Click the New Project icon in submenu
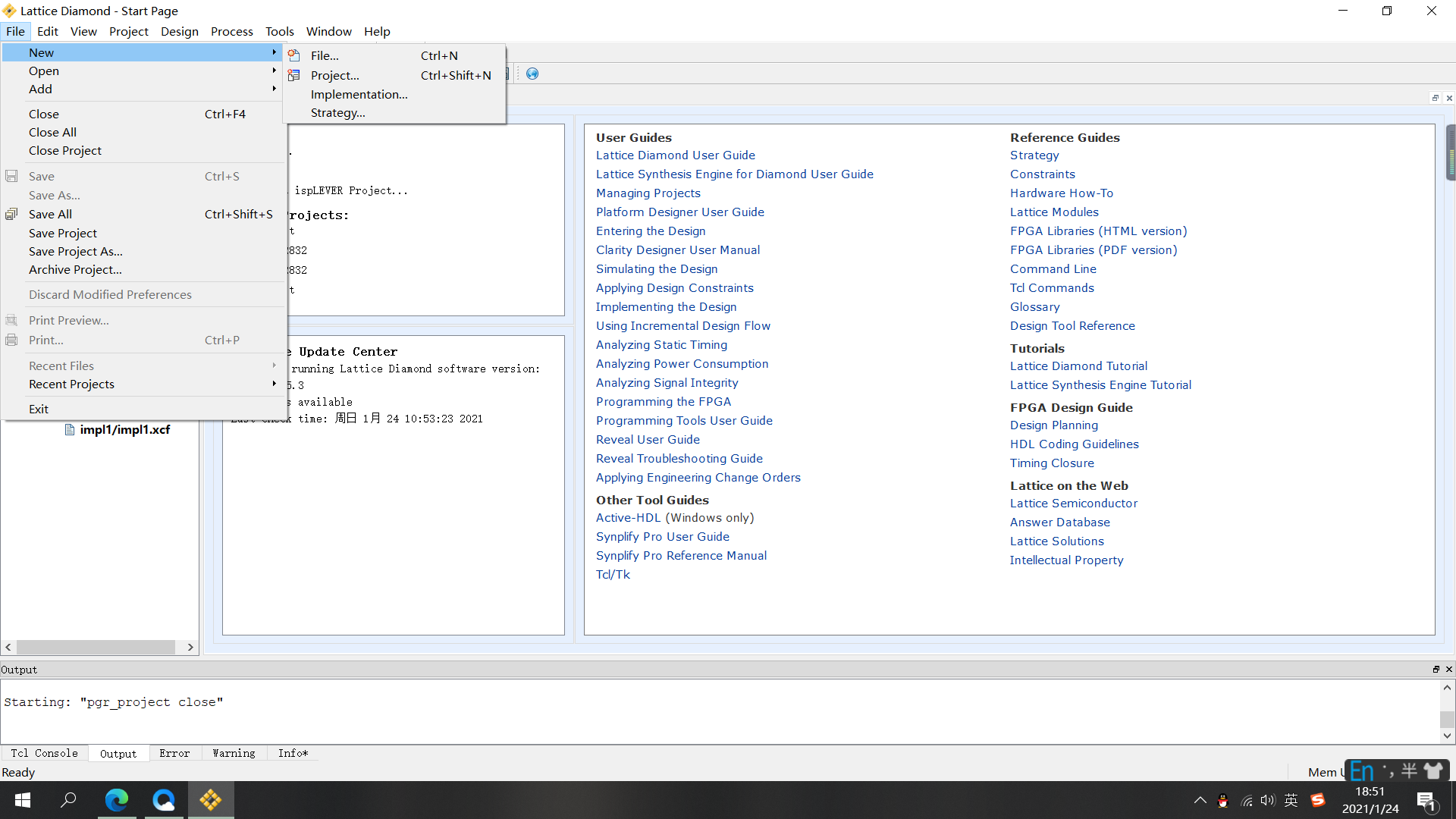The width and height of the screenshot is (1456, 819). [x=294, y=75]
